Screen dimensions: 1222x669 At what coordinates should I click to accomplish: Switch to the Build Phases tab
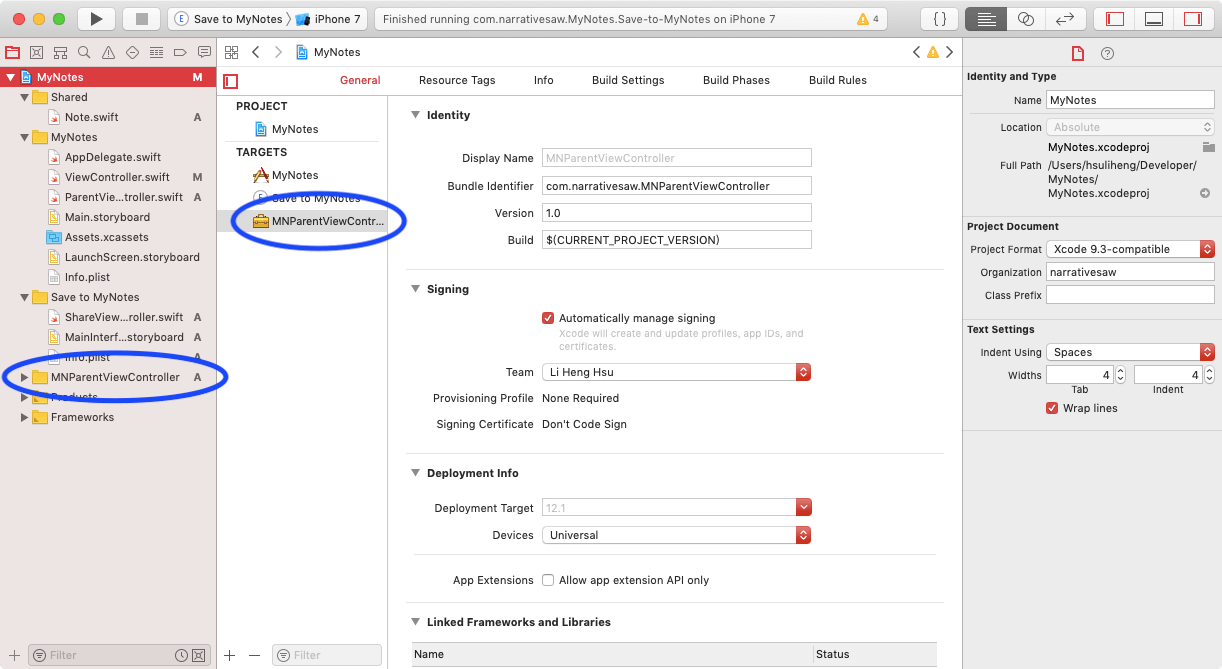[736, 80]
